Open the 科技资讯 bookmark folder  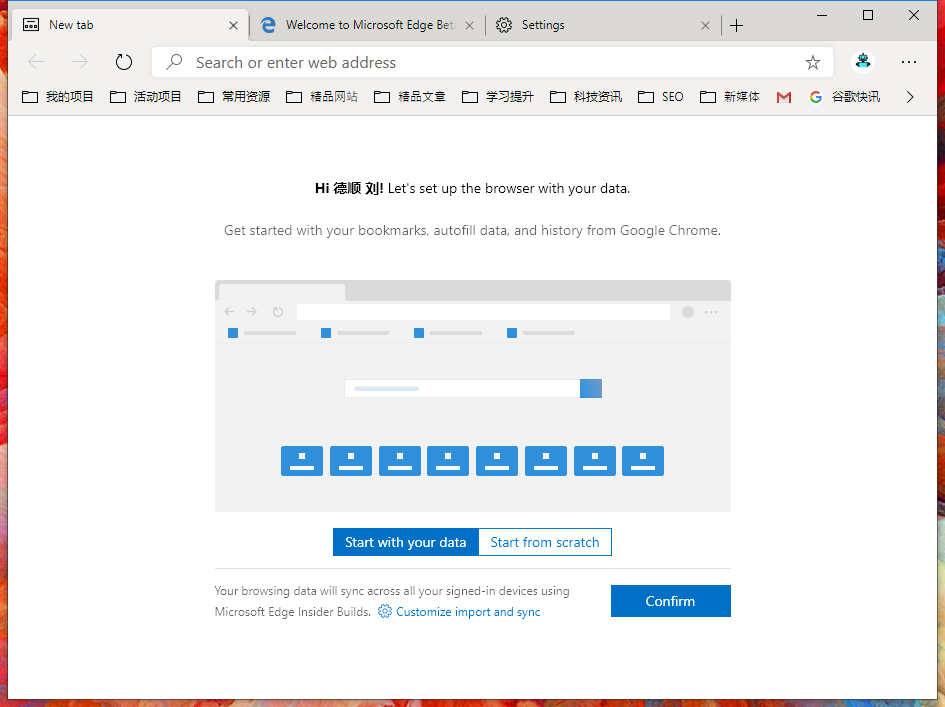(x=586, y=96)
